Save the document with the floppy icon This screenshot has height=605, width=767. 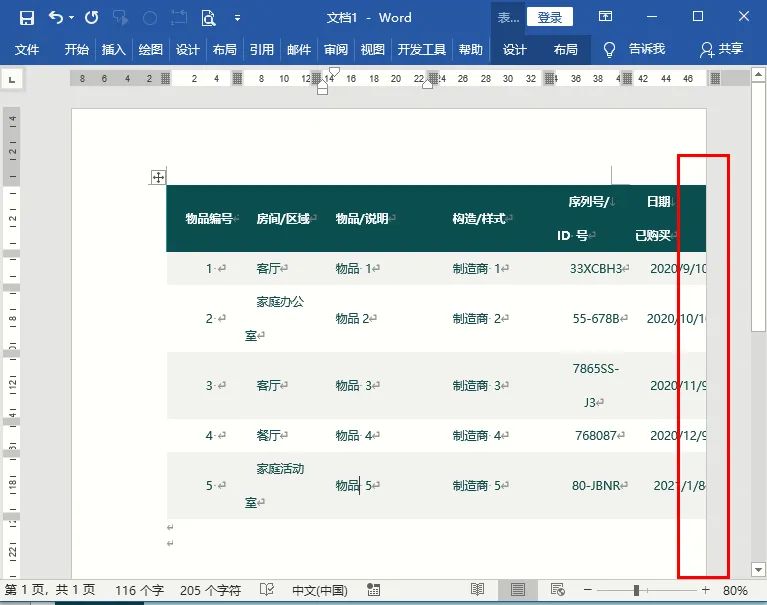27,18
